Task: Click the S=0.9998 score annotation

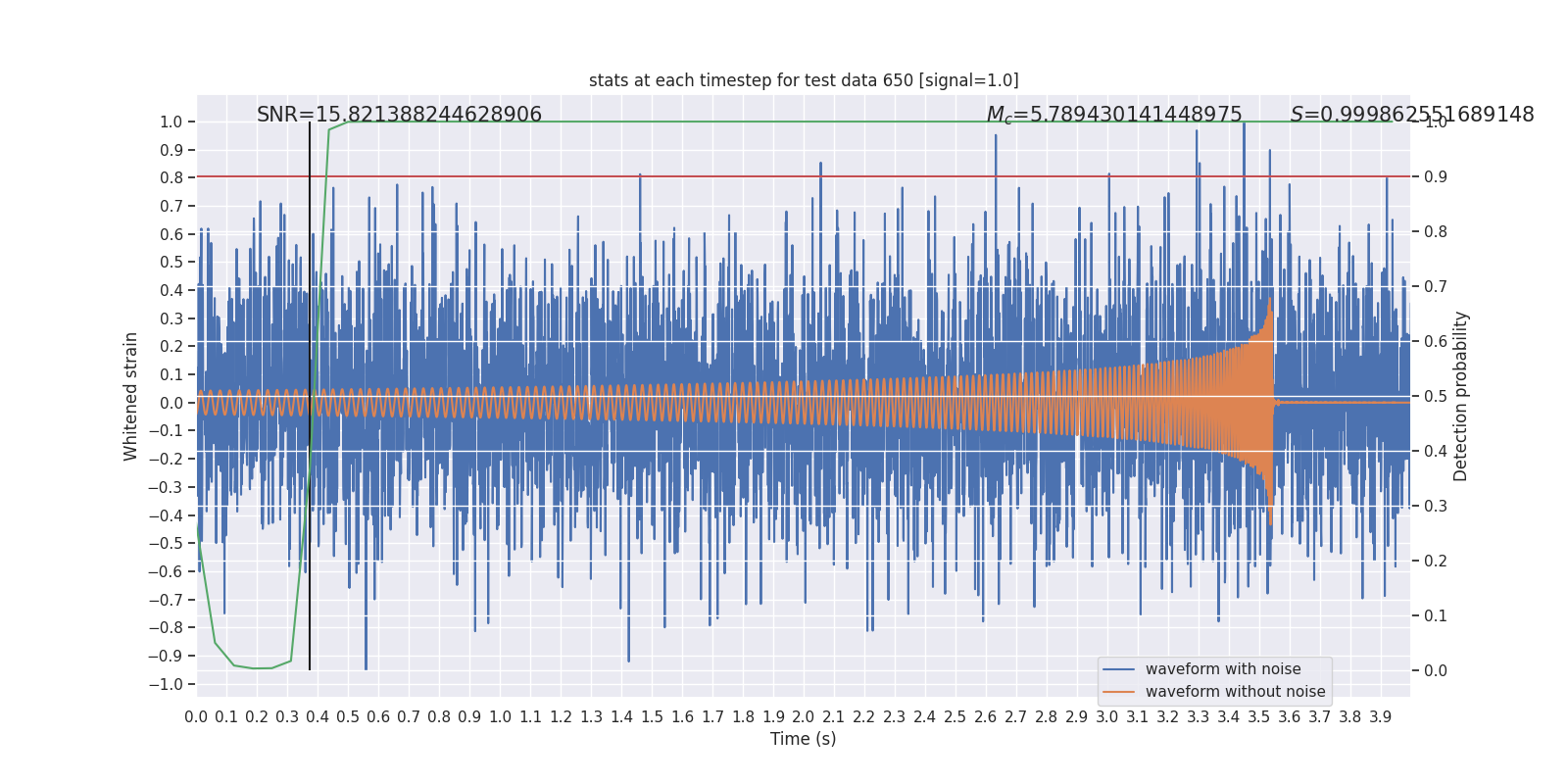Action: coord(1412,115)
